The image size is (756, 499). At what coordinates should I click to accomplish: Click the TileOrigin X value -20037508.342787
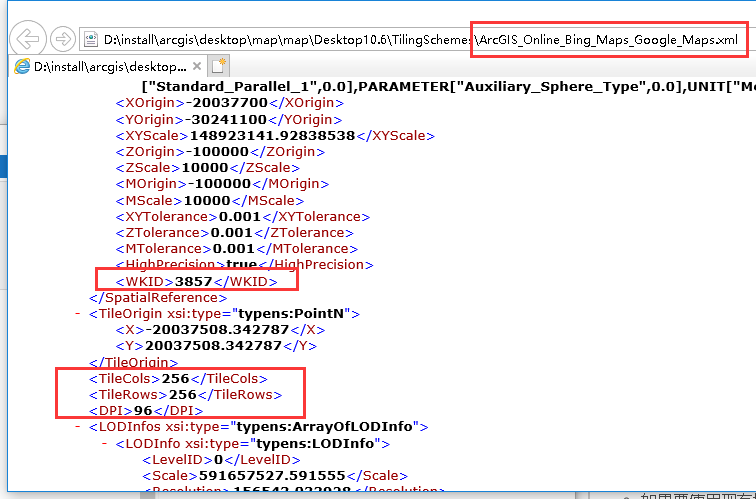(216, 330)
